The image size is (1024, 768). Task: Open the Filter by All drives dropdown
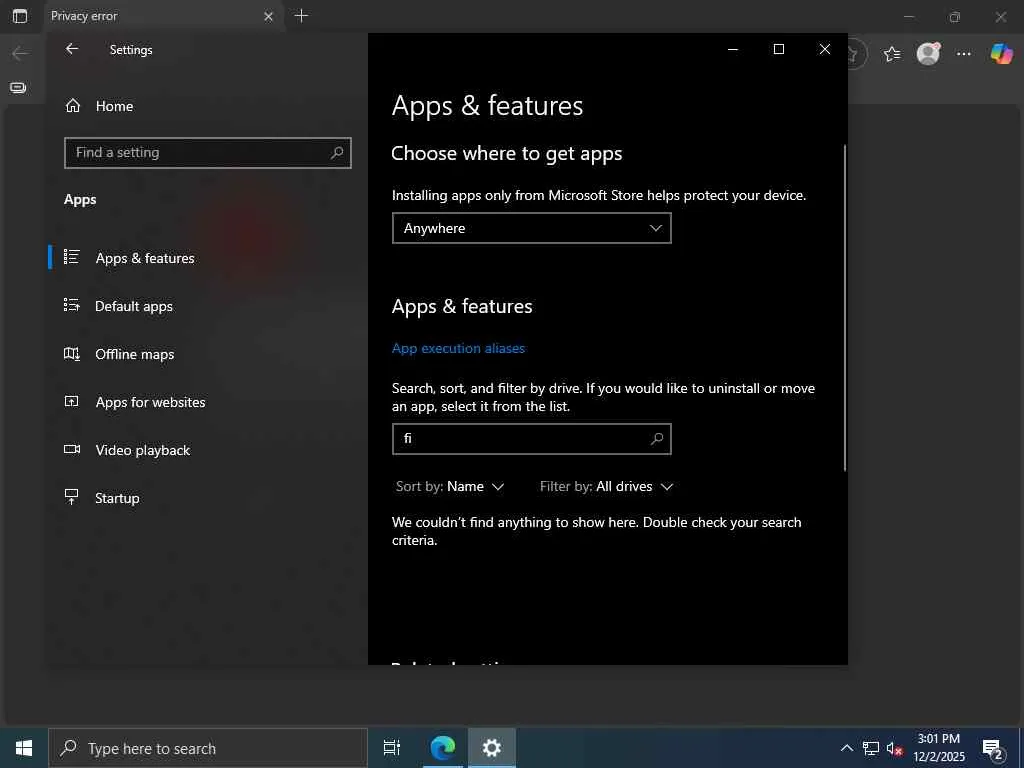[x=606, y=487]
